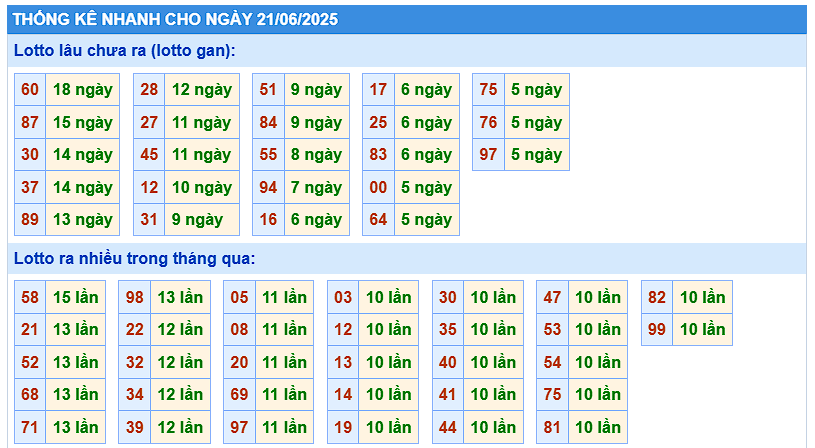Click the '13 ngày' cell
The height and width of the screenshot is (448, 815).
(x=83, y=219)
